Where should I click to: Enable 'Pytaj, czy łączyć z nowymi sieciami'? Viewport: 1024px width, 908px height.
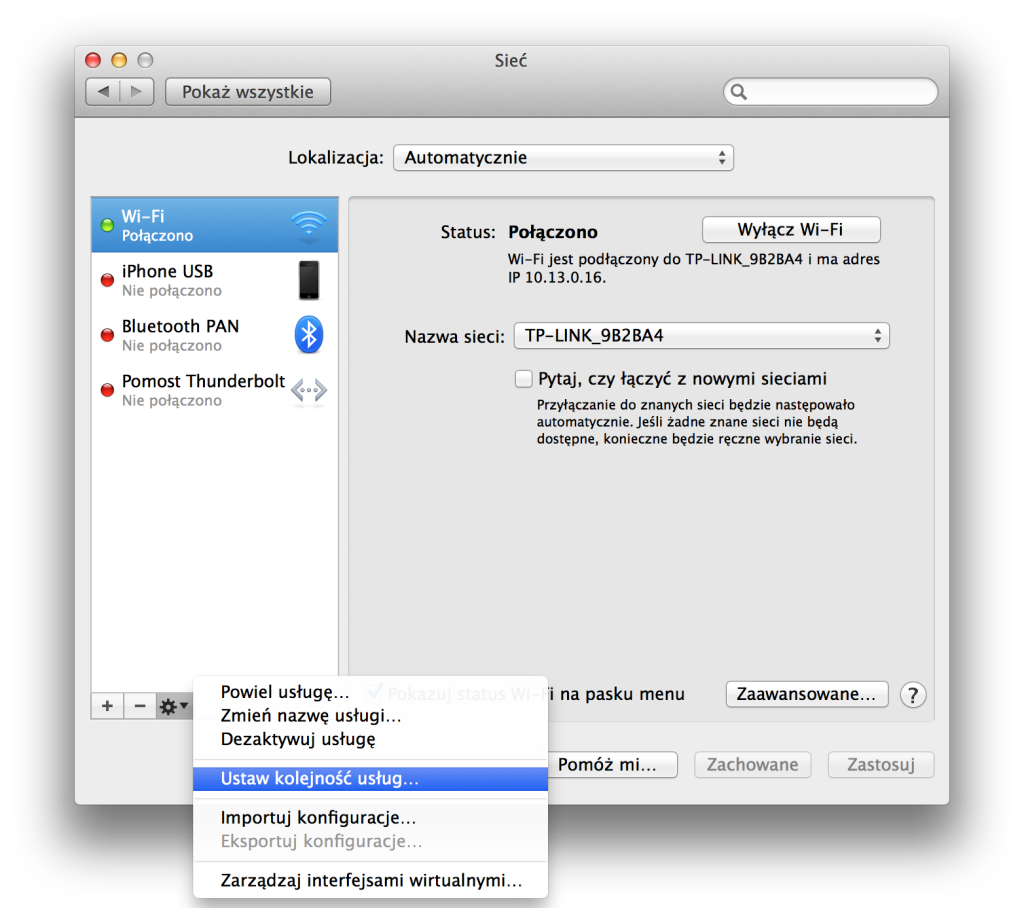pyautogui.click(x=523, y=379)
